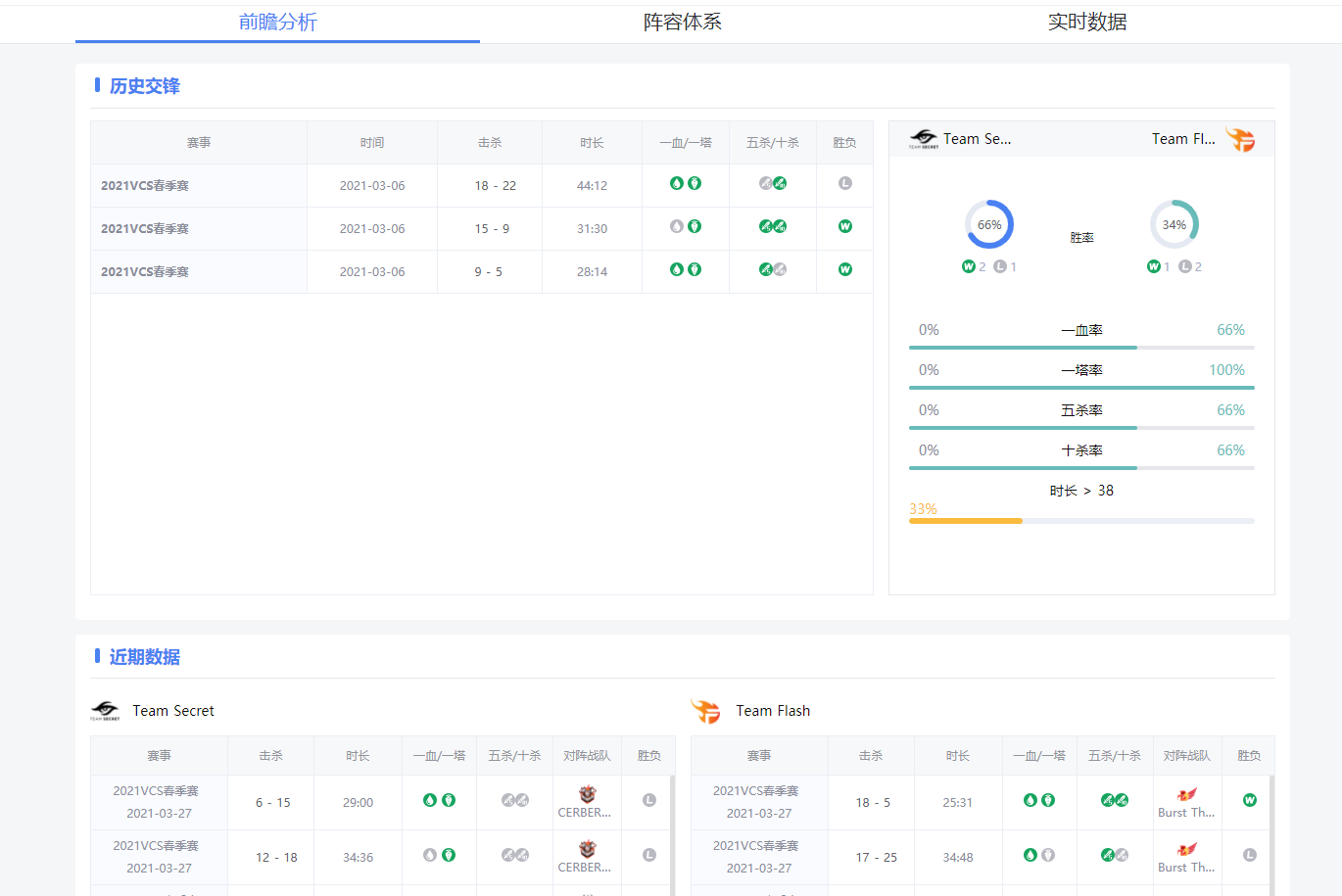Click Team Flash logo in head-to-head panel header
Image resolution: width=1342 pixels, height=896 pixels.
1240,139
